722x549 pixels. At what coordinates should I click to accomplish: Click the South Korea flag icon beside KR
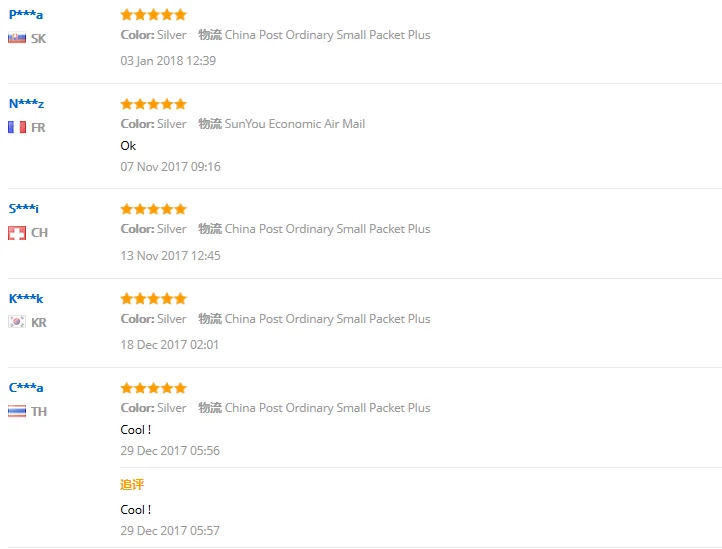coord(17,321)
